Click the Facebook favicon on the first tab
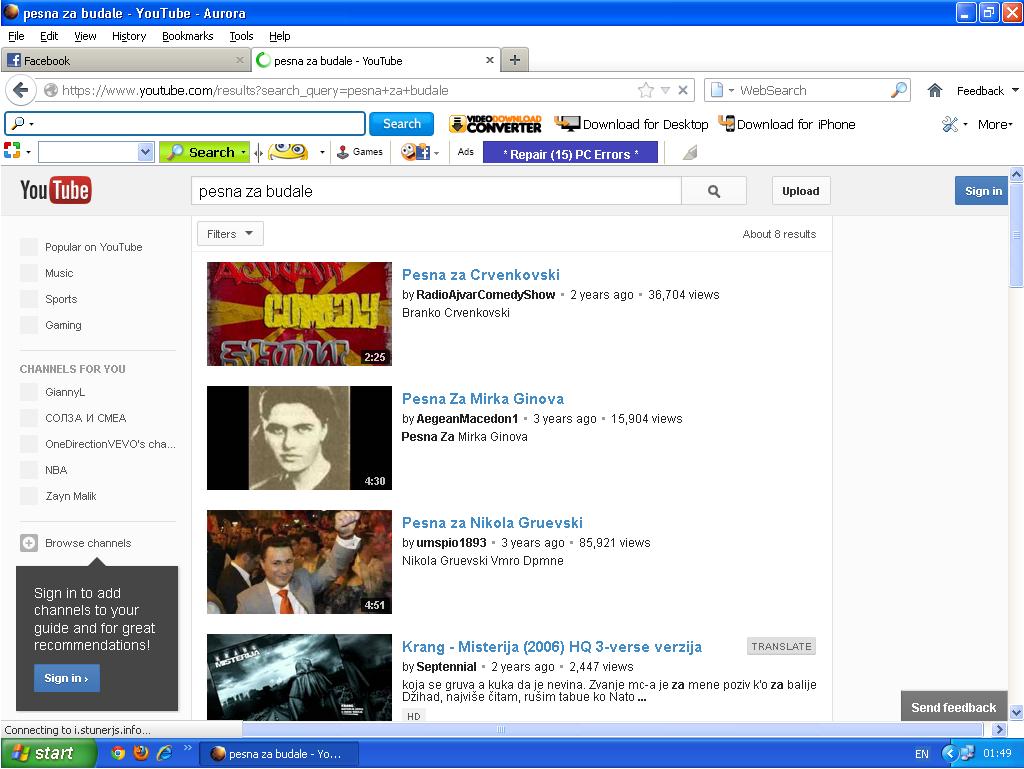 pos(14,60)
